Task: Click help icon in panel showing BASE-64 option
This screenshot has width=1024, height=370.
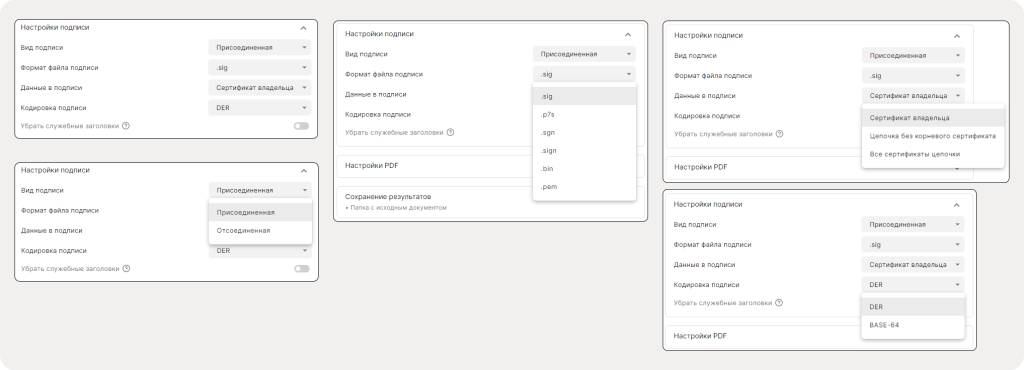Action: 780,303
